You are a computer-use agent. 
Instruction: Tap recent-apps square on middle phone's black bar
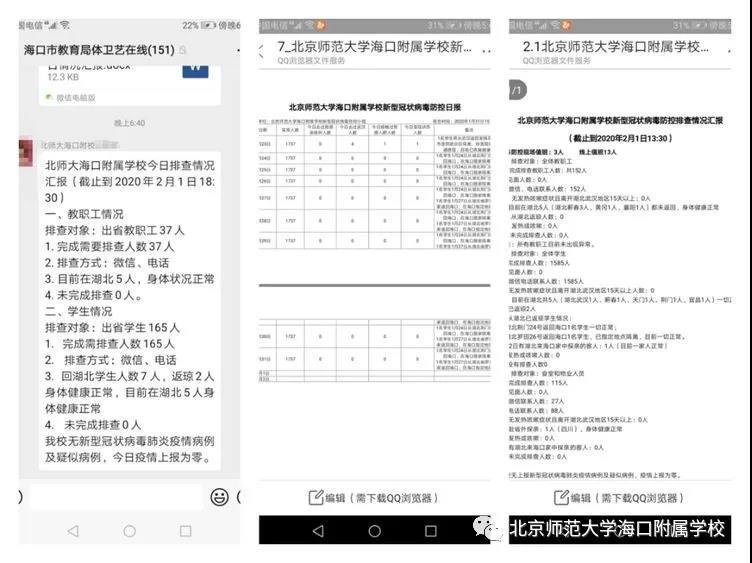point(431,531)
